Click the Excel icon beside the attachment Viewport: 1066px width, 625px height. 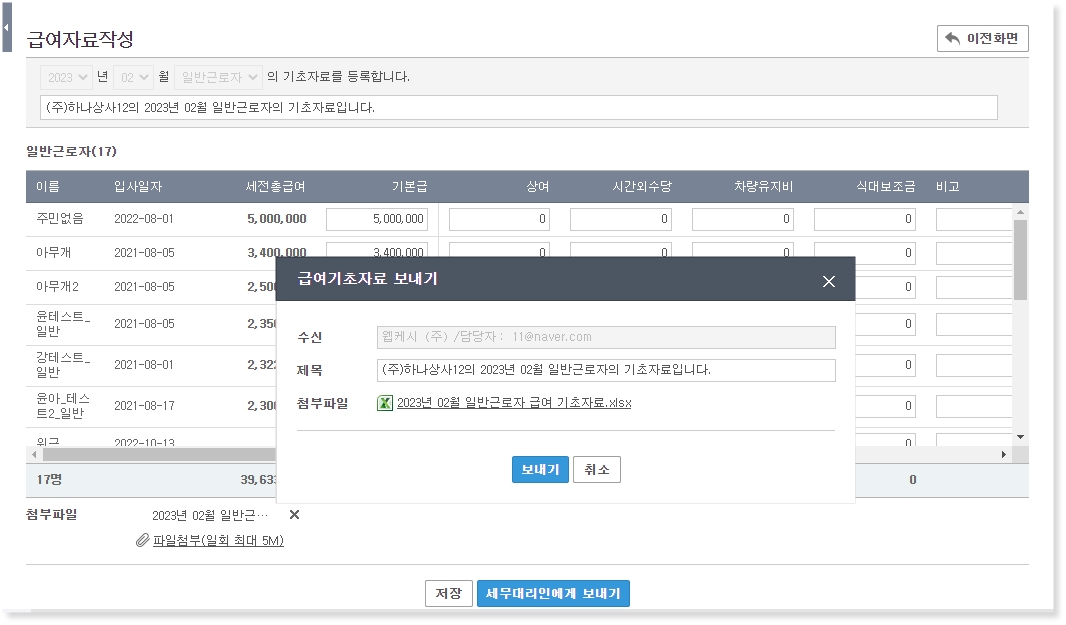click(x=384, y=403)
